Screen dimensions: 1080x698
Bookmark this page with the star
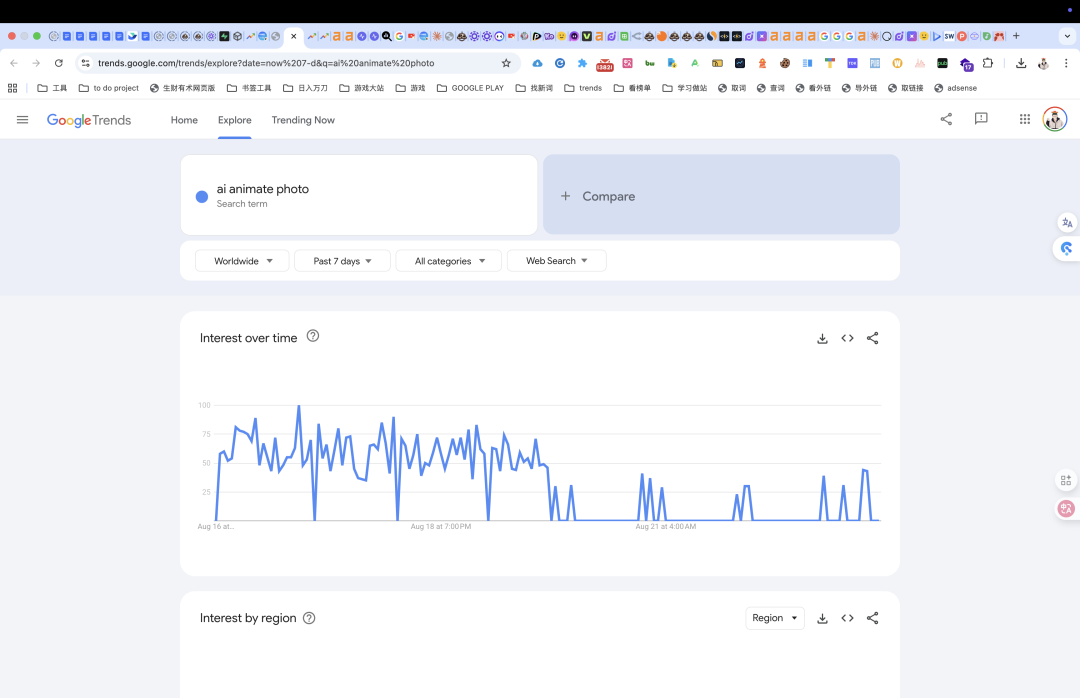click(506, 63)
